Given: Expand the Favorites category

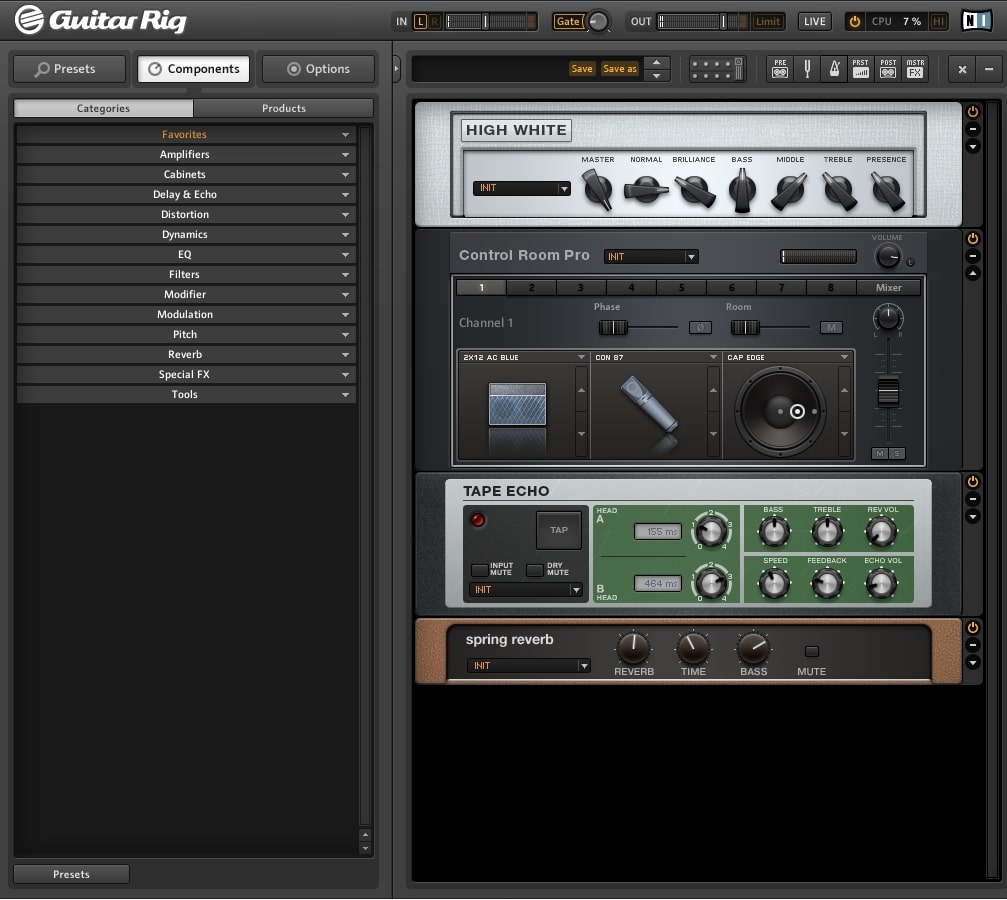Looking at the screenshot, I should tap(186, 134).
